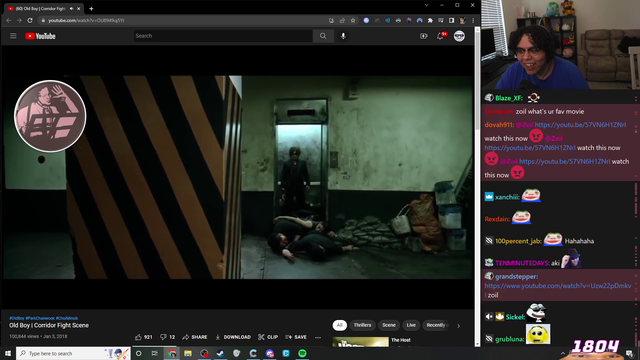
Task: Open dovah911's first youtu.be link in chat
Action: pyautogui.click(x=580, y=125)
